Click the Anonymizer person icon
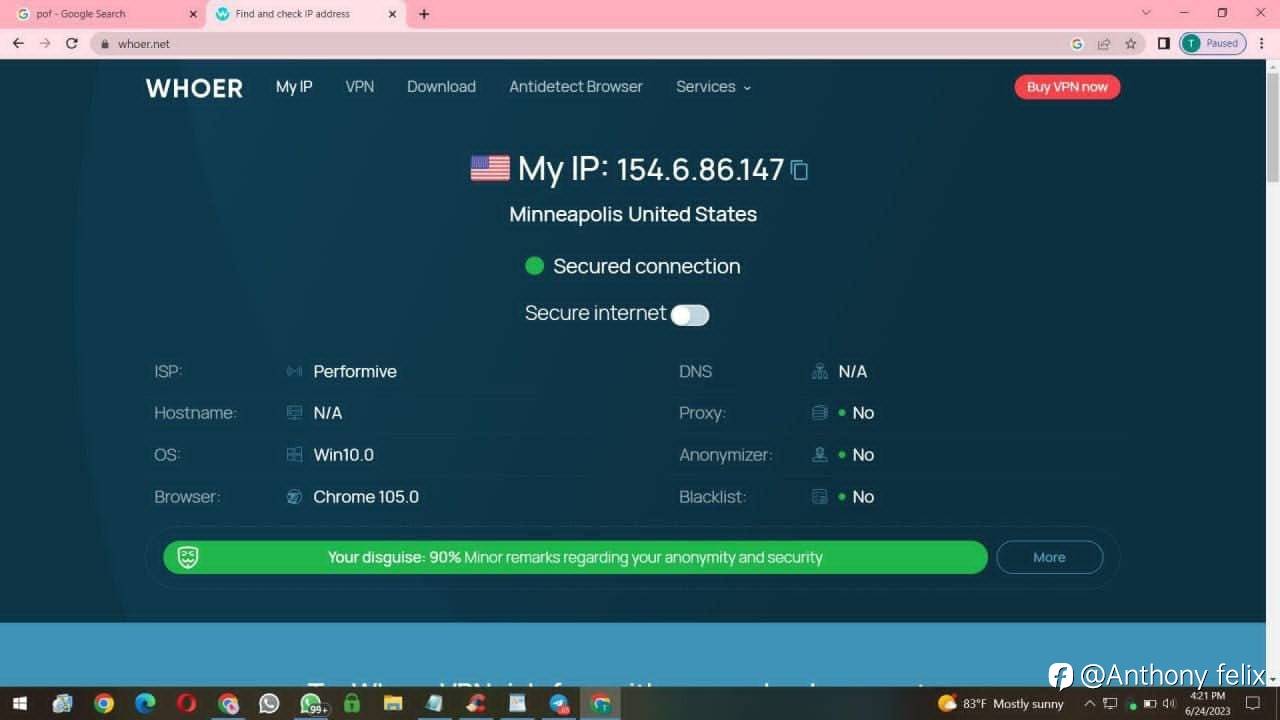The width and height of the screenshot is (1280, 720). pos(820,455)
